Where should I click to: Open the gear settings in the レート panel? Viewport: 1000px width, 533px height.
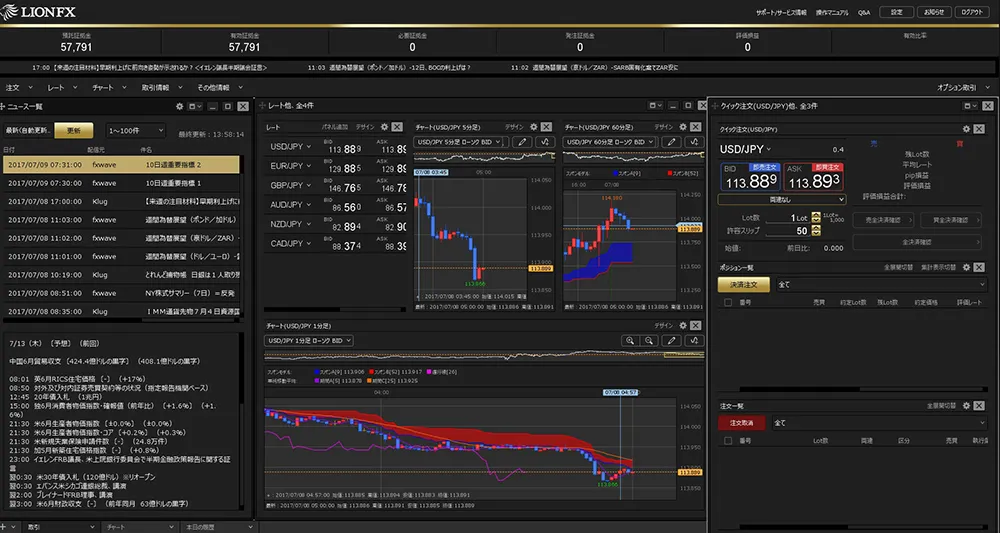(x=384, y=127)
